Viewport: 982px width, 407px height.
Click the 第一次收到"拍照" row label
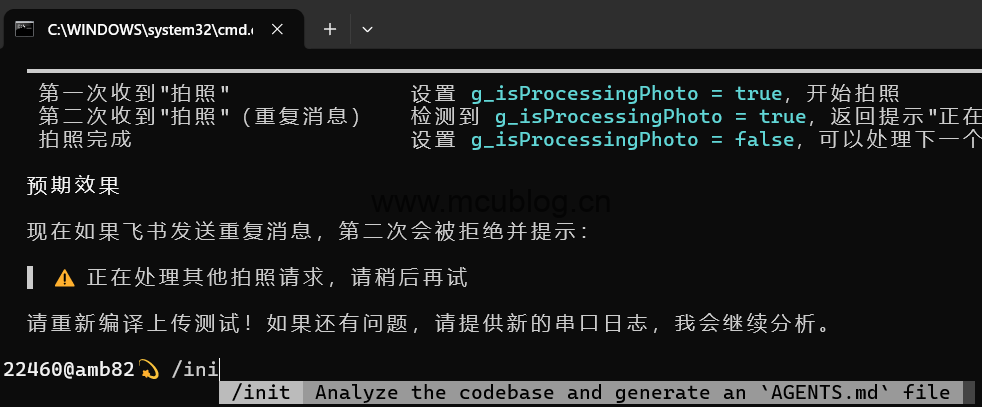click(x=135, y=94)
